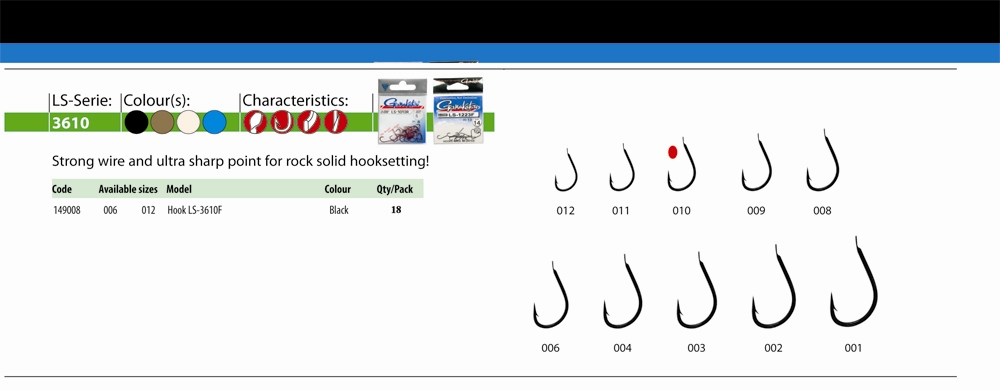Image resolution: width=1000 pixels, height=390 pixels.
Task: Click the rightmost straight-point Characteristics icon
Action: click(x=335, y=122)
